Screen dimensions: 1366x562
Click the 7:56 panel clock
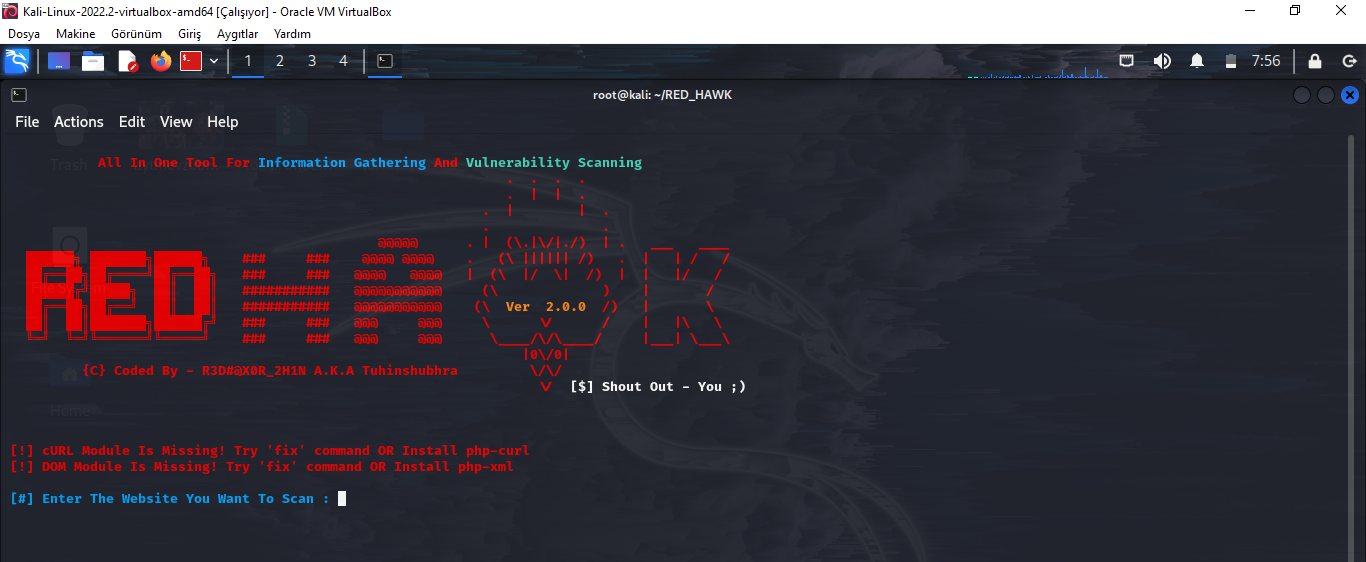1266,61
